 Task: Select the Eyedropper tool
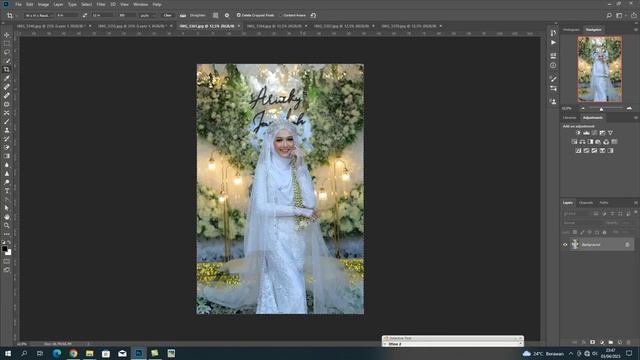coord(7,78)
